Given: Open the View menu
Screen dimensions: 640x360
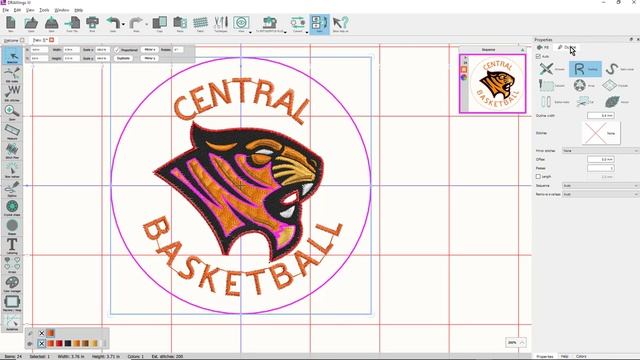Looking at the screenshot, I should click(30, 10).
